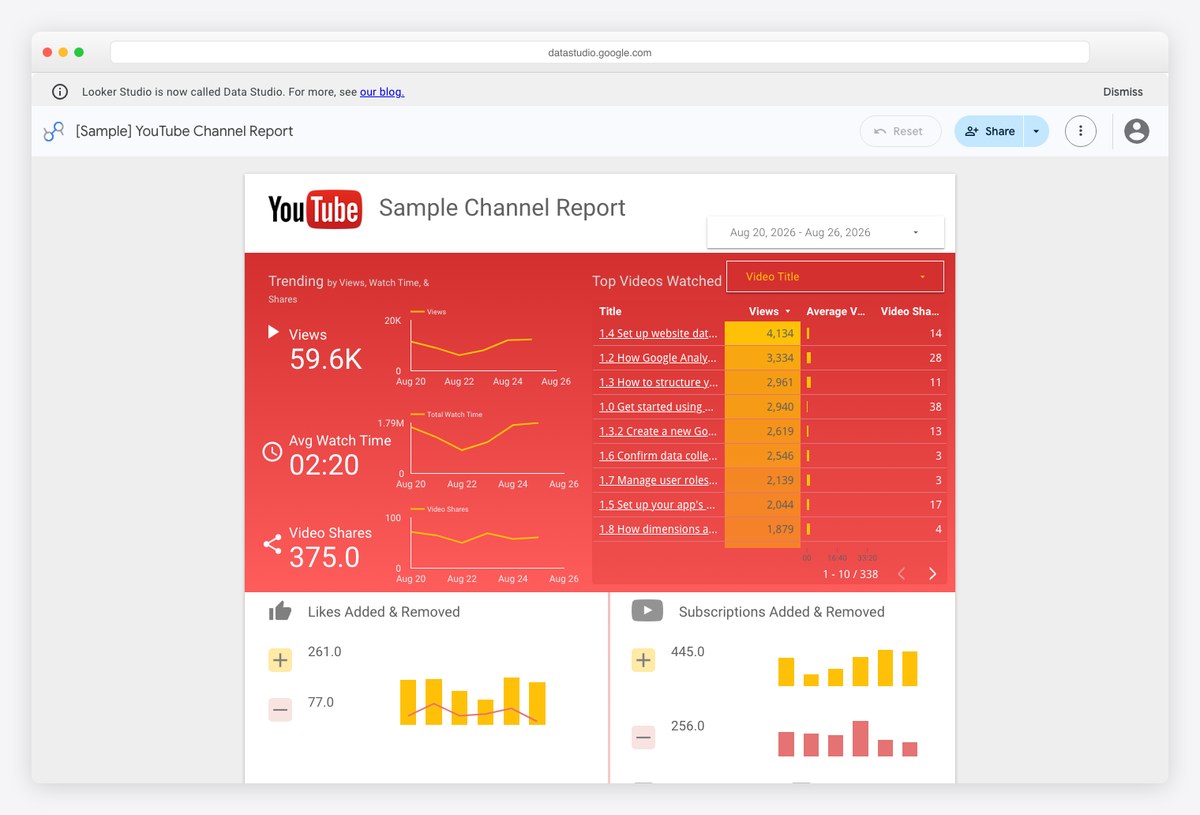This screenshot has width=1200, height=815.
Task: Click the browser address bar
Action: [600, 52]
